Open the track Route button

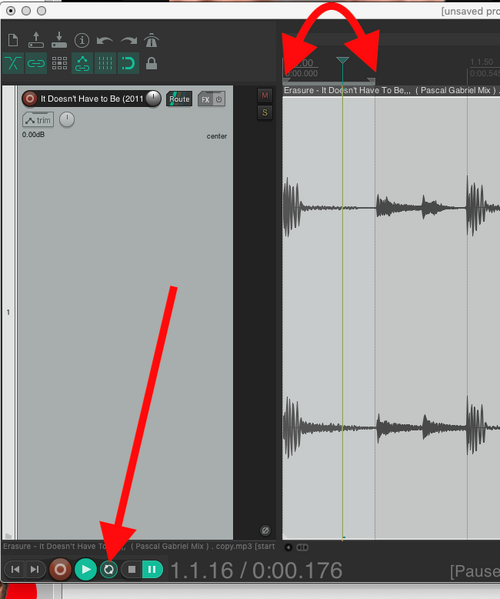[x=179, y=99]
